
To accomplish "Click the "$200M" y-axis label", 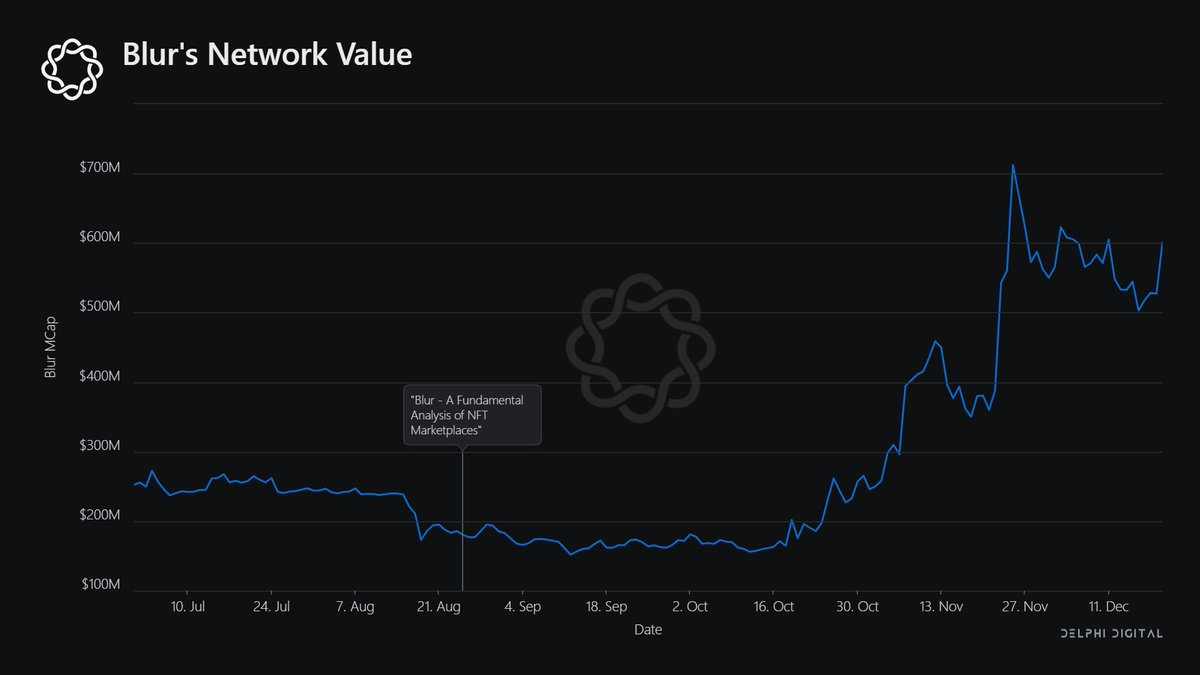I will pyautogui.click(x=100, y=515).
